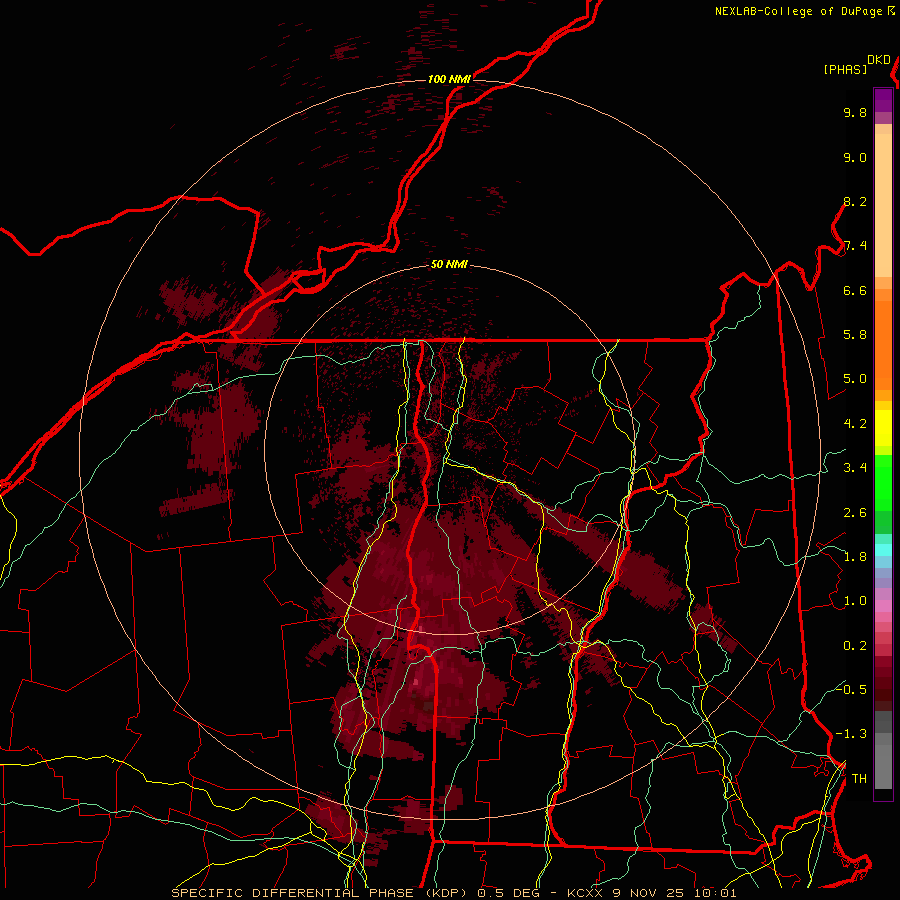Click the 9.8 legend value
The width and height of the screenshot is (900, 900).
(x=855, y=112)
